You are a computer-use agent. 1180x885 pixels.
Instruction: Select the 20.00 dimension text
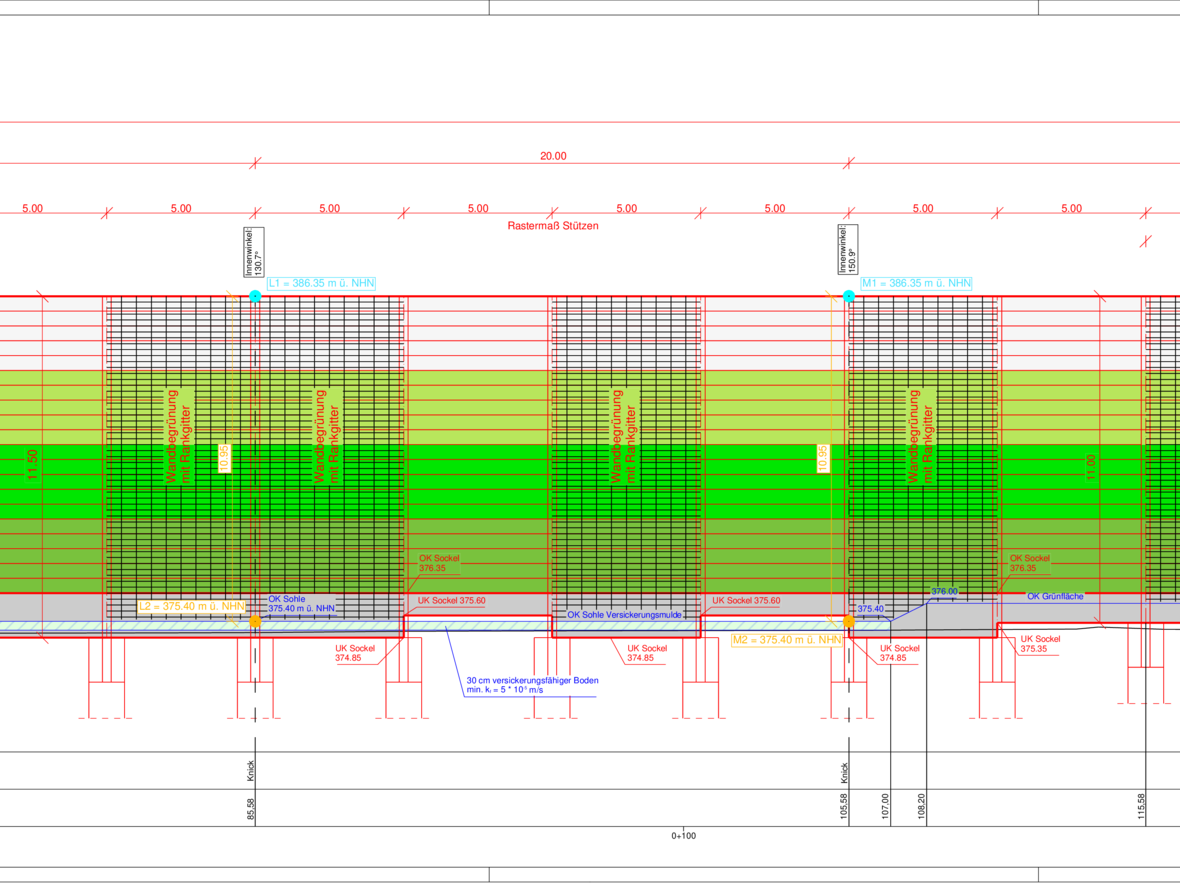(x=553, y=156)
